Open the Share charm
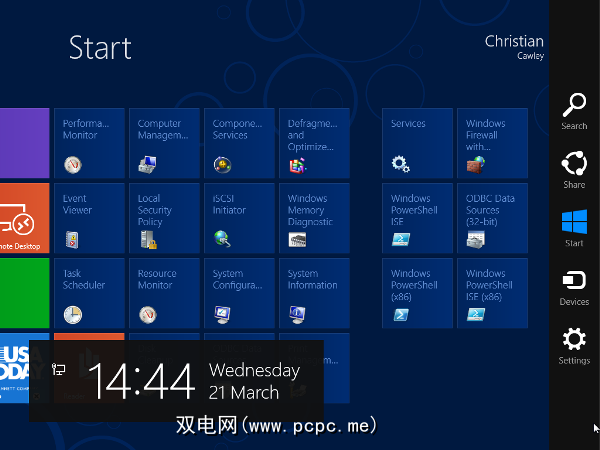 [x=574, y=170]
